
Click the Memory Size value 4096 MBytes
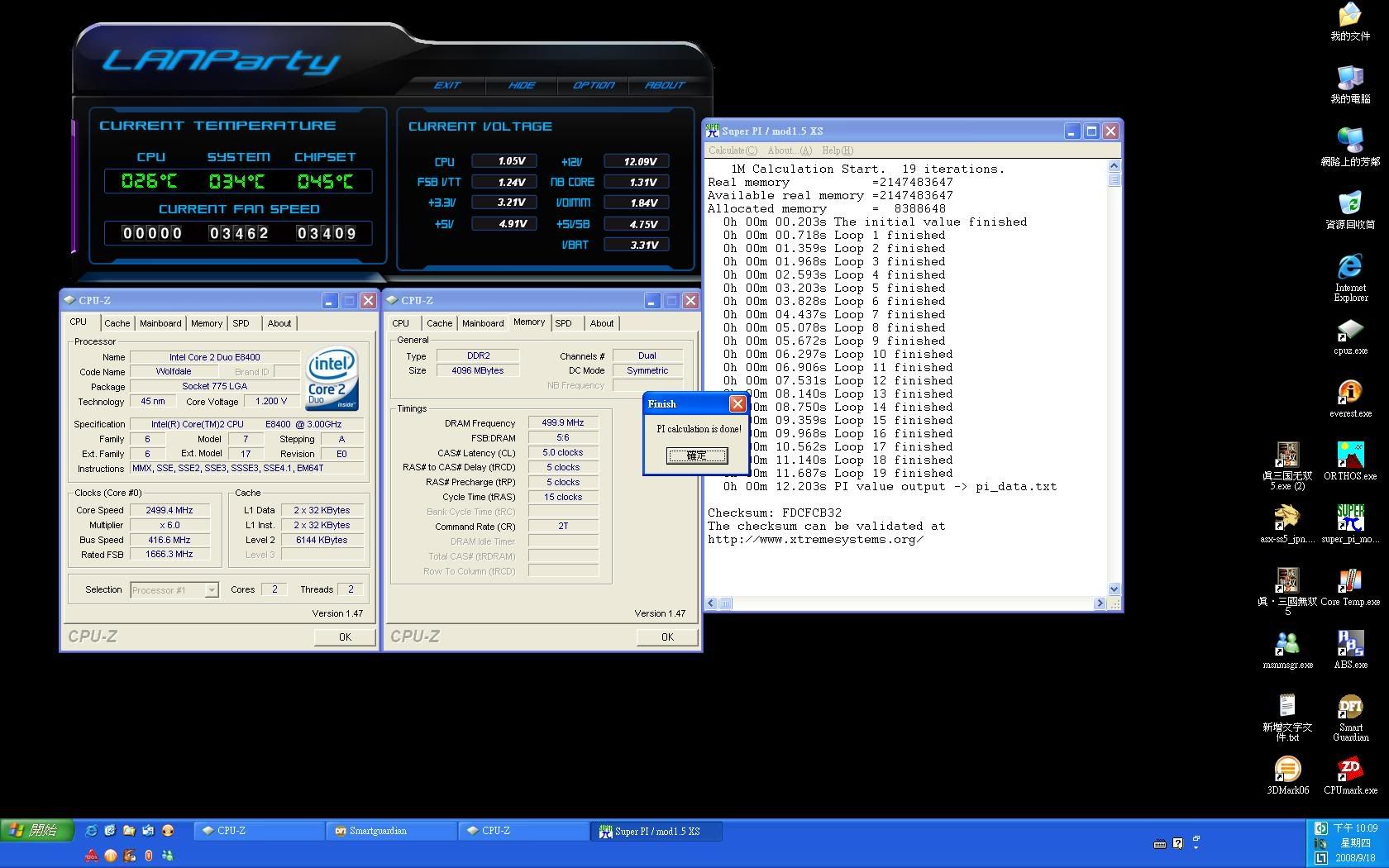click(x=478, y=370)
